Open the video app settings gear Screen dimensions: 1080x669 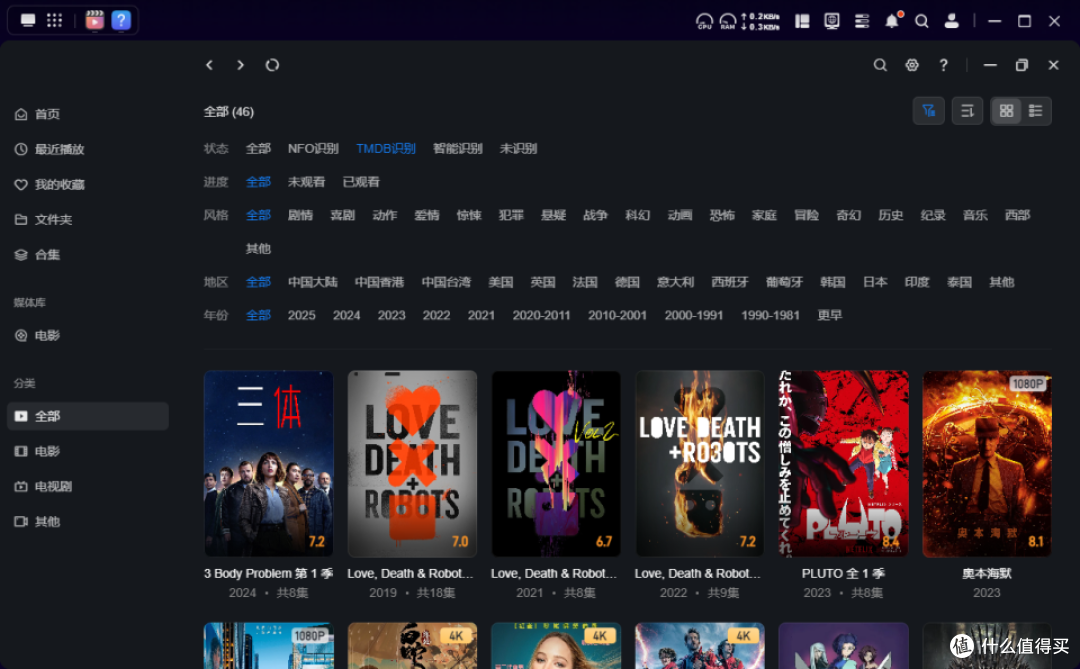click(x=912, y=65)
